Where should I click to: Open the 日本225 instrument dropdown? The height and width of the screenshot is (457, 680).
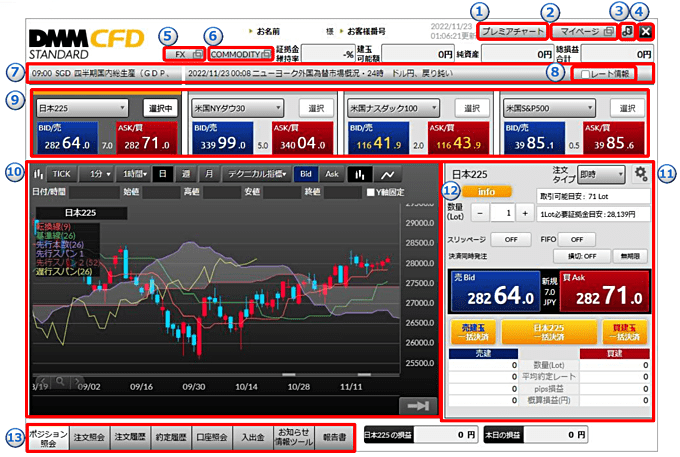(x=82, y=108)
